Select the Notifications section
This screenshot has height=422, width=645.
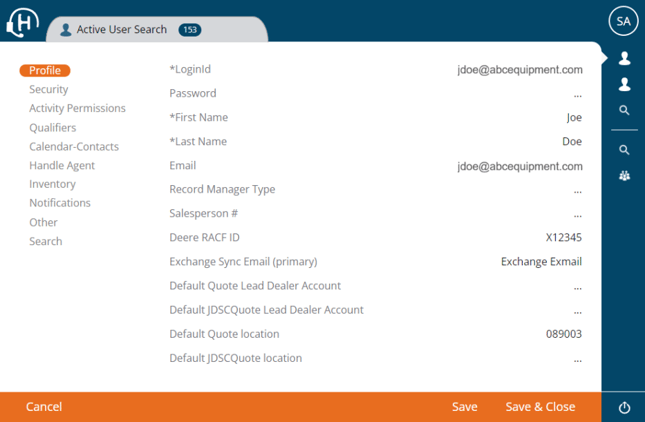60,203
